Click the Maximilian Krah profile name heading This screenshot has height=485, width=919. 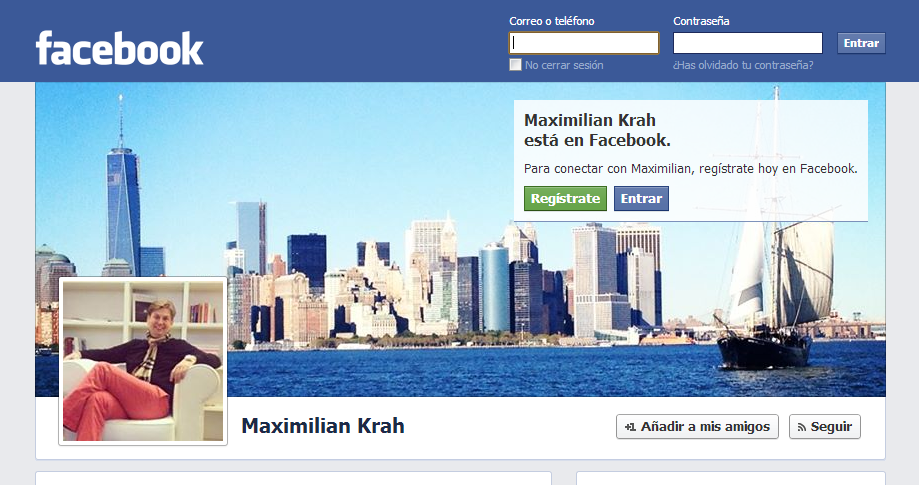pyautogui.click(x=323, y=426)
